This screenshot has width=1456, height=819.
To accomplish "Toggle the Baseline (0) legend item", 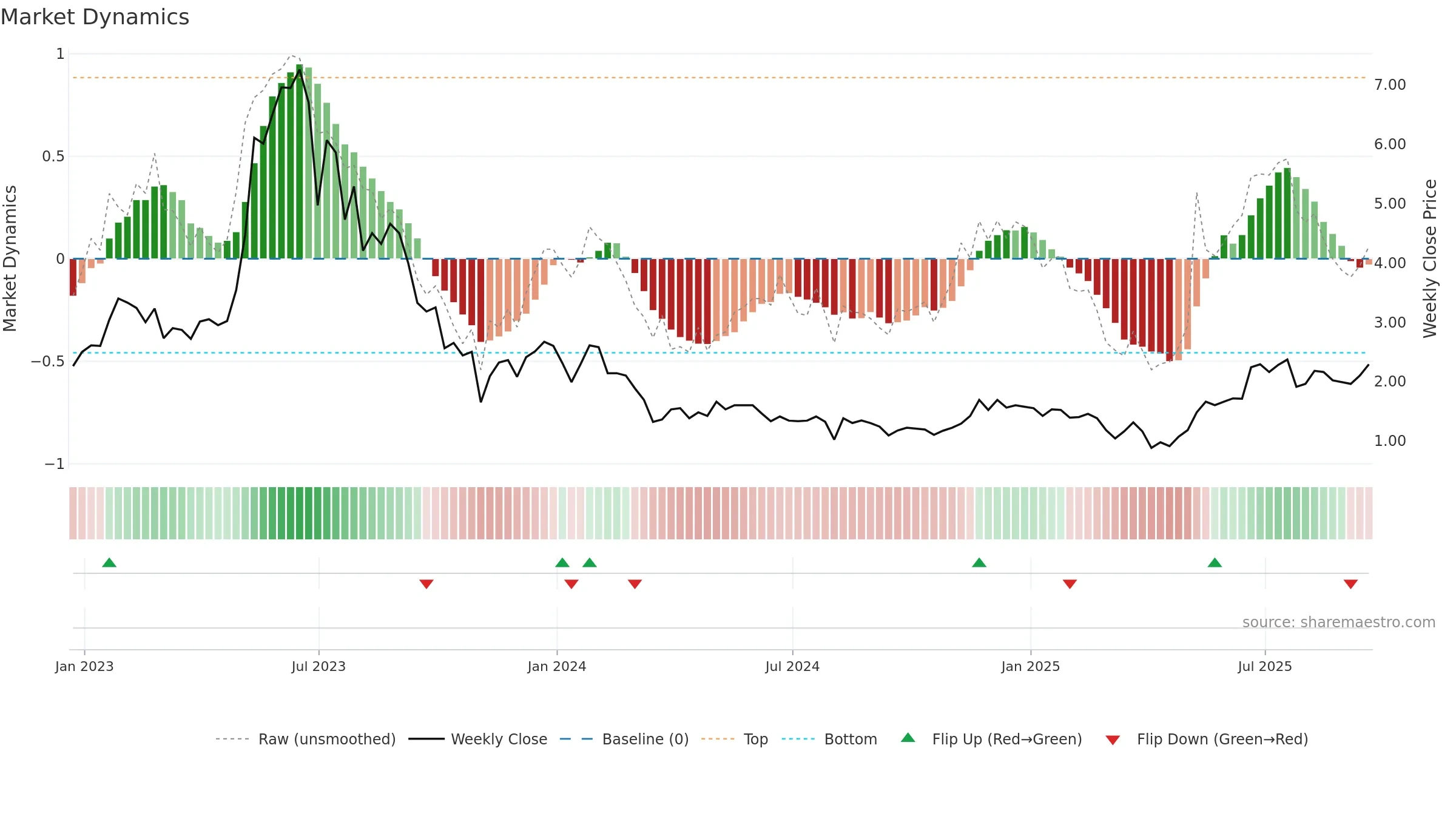I will coord(624,739).
